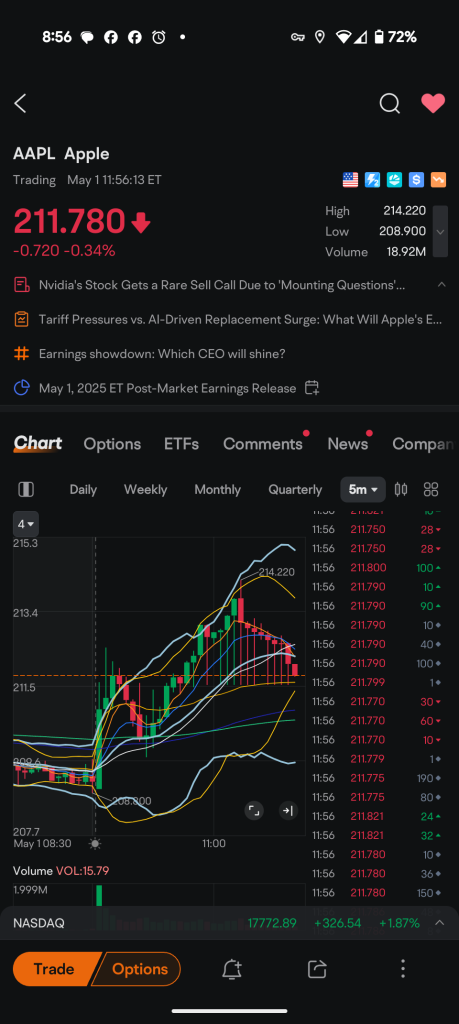Viewport: 459px width, 1024px height.
Task: Collapse the news headlines chevron
Action: 442,285
